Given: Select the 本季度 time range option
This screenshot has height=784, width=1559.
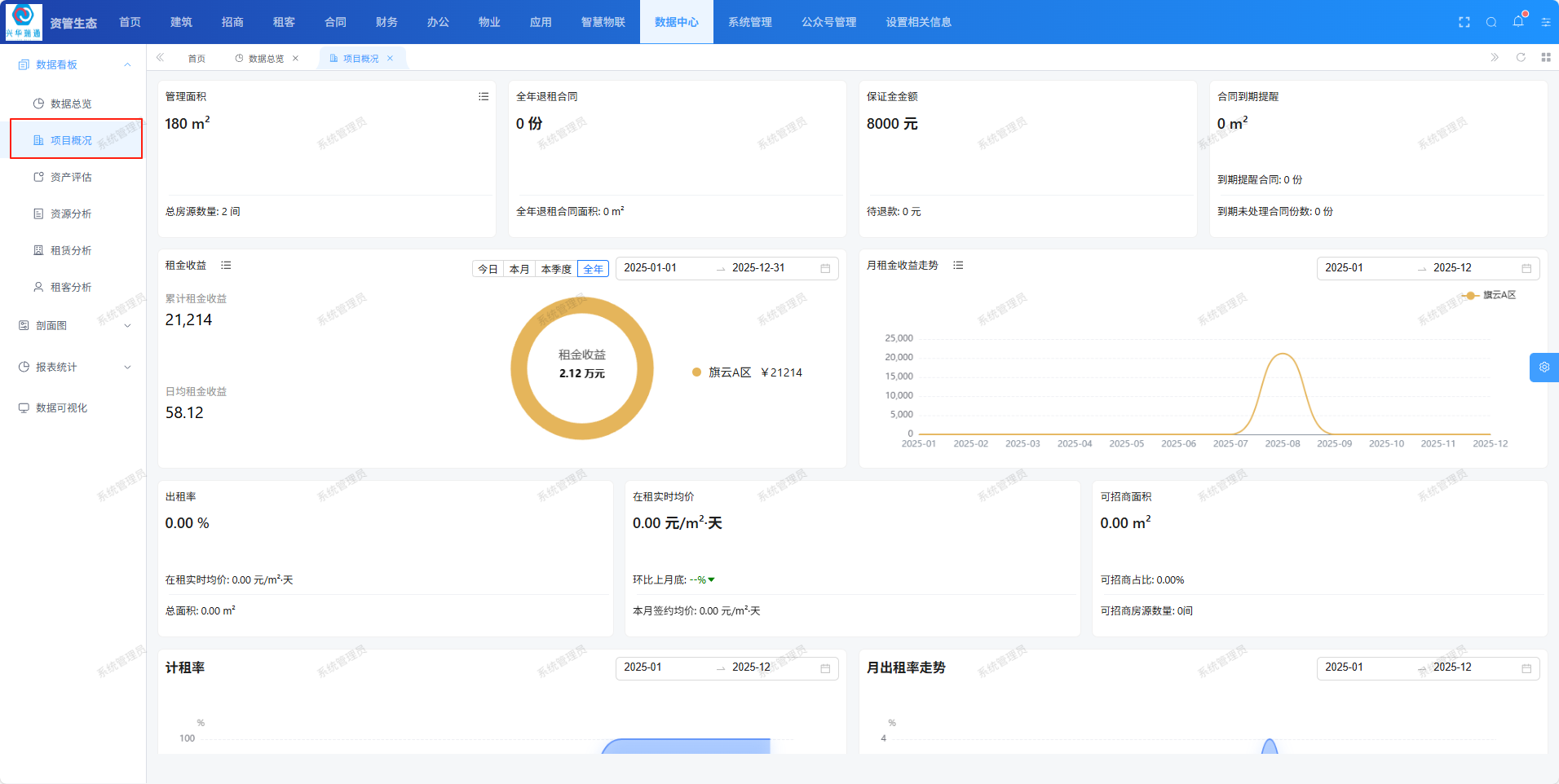Looking at the screenshot, I should point(555,269).
